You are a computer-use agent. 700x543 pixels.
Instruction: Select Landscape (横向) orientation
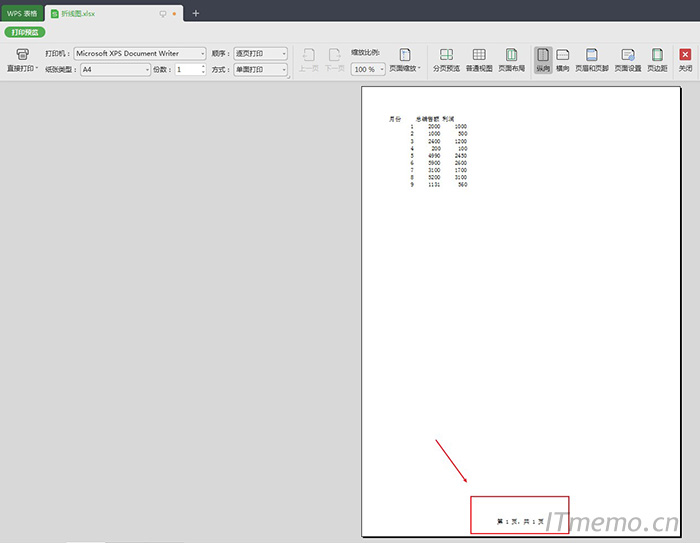(563, 55)
